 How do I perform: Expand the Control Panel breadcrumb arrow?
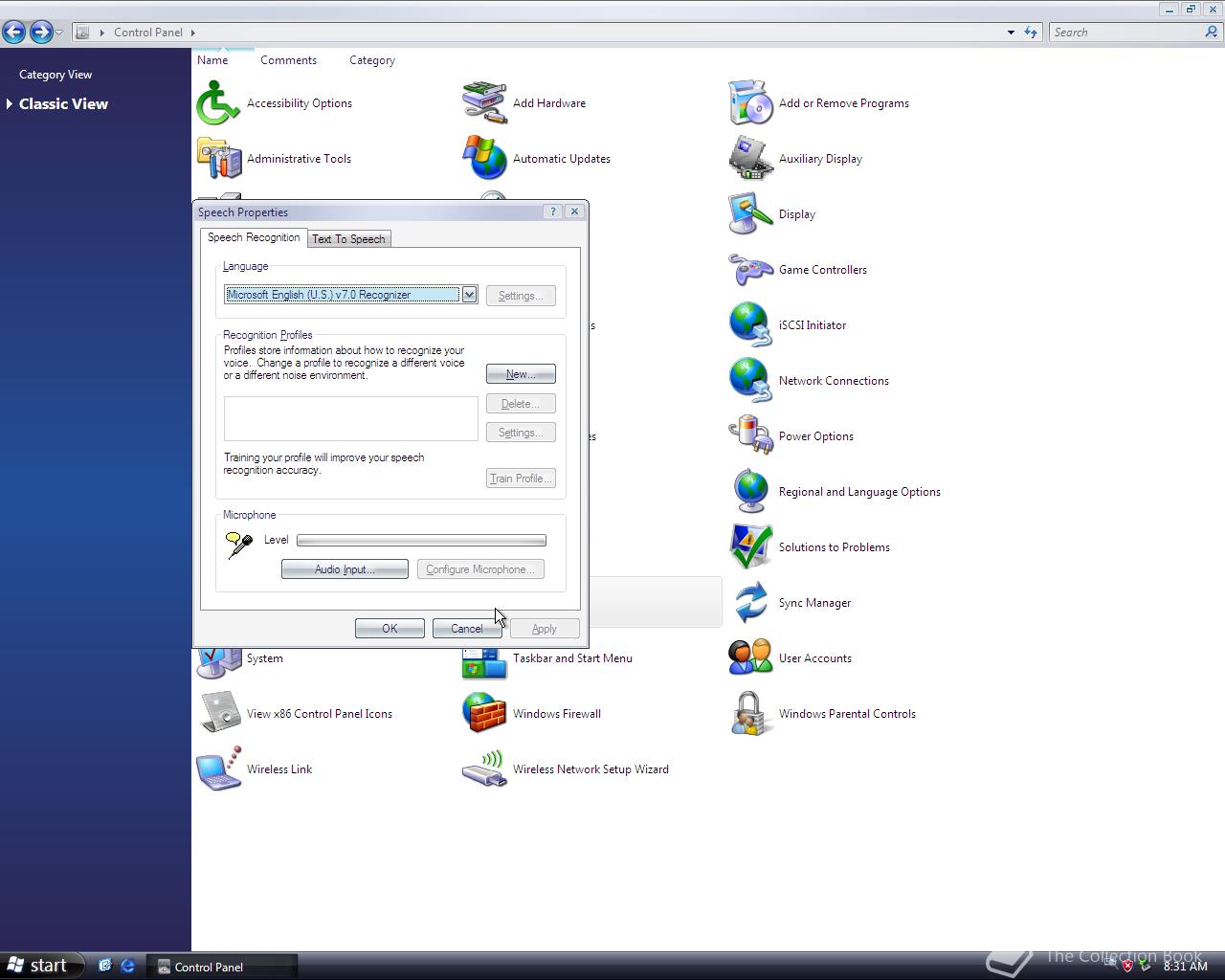coord(192,33)
